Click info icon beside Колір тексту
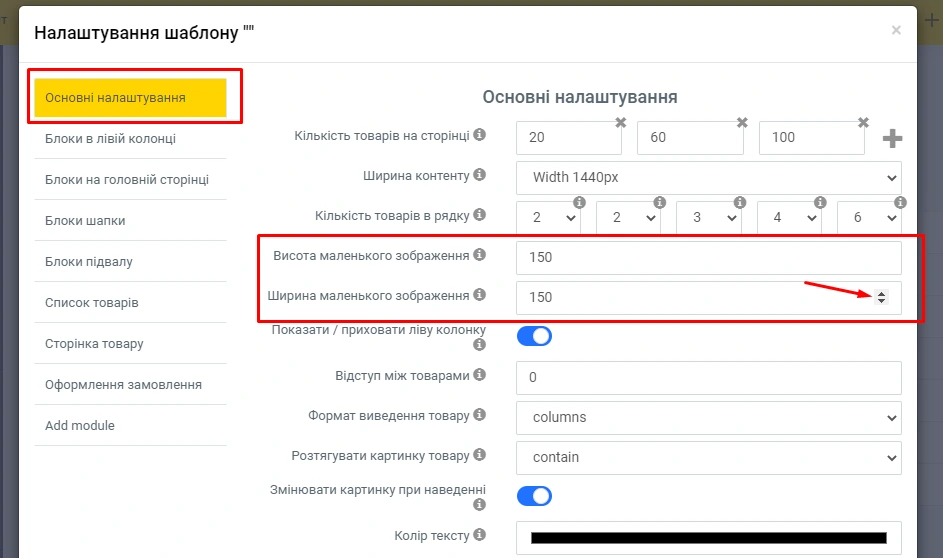The image size is (943, 558). click(x=479, y=535)
